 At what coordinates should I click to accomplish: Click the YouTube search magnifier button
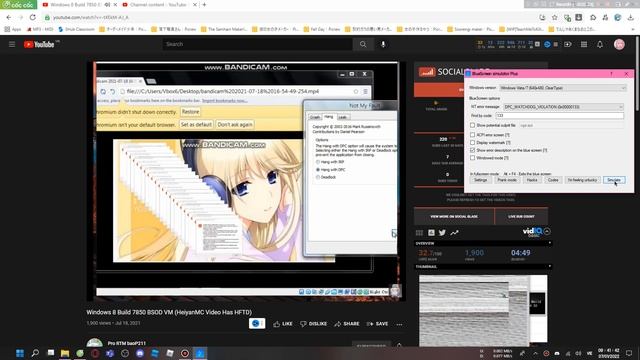coord(363,44)
